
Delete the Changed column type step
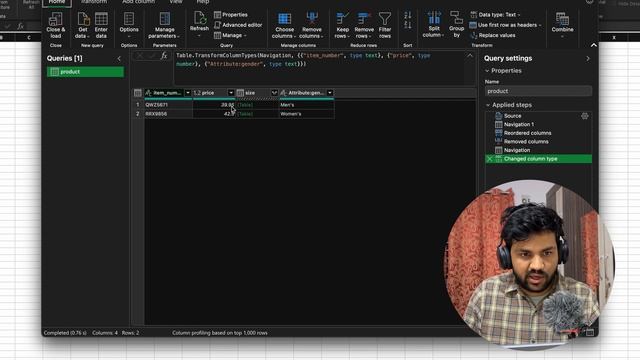(x=489, y=159)
